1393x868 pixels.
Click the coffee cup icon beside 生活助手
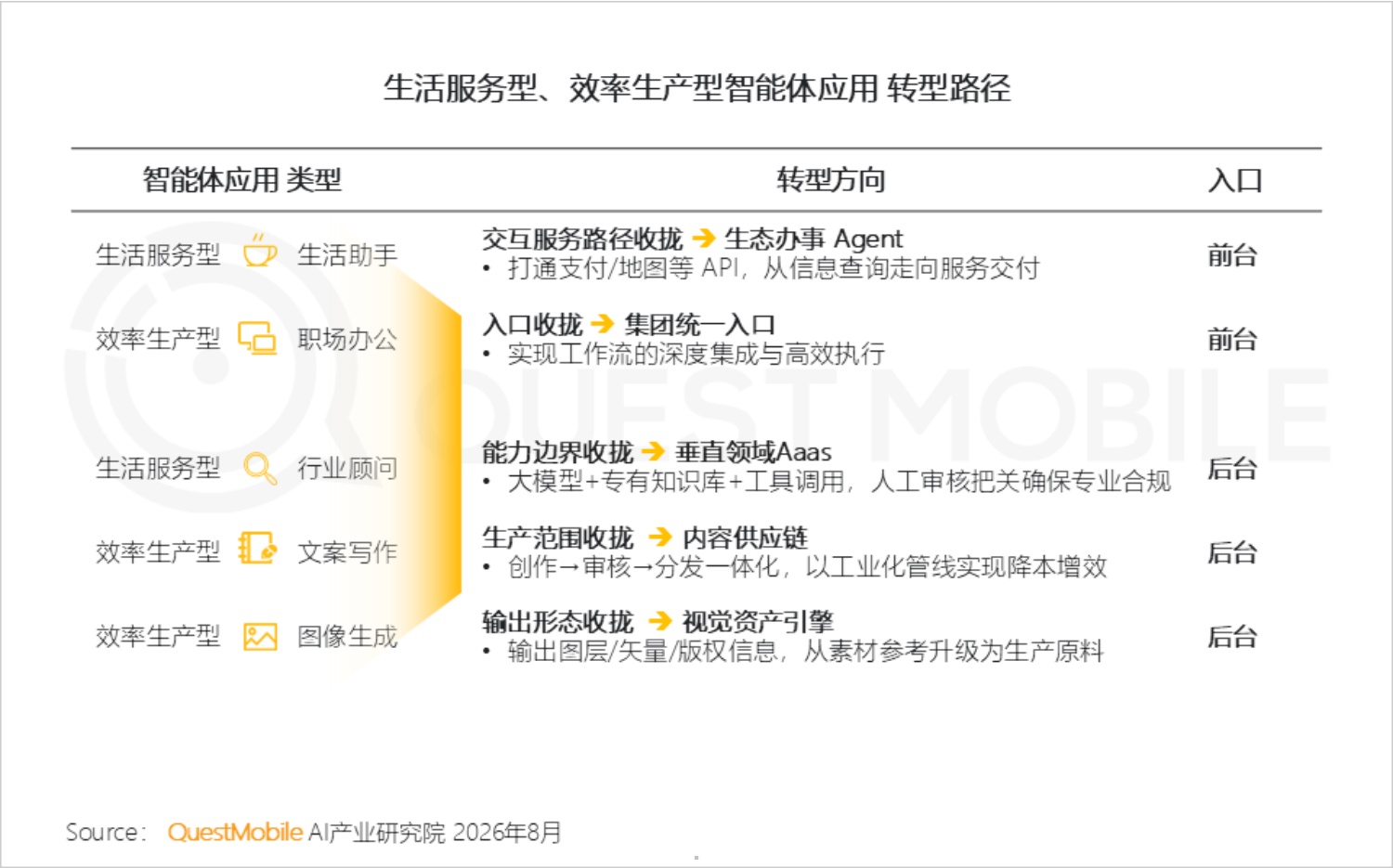click(259, 251)
